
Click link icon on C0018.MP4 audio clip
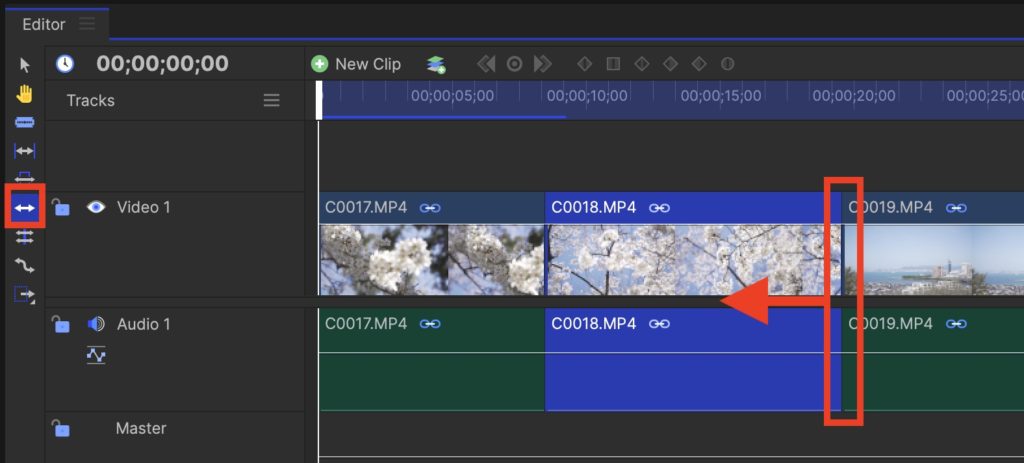click(x=659, y=324)
